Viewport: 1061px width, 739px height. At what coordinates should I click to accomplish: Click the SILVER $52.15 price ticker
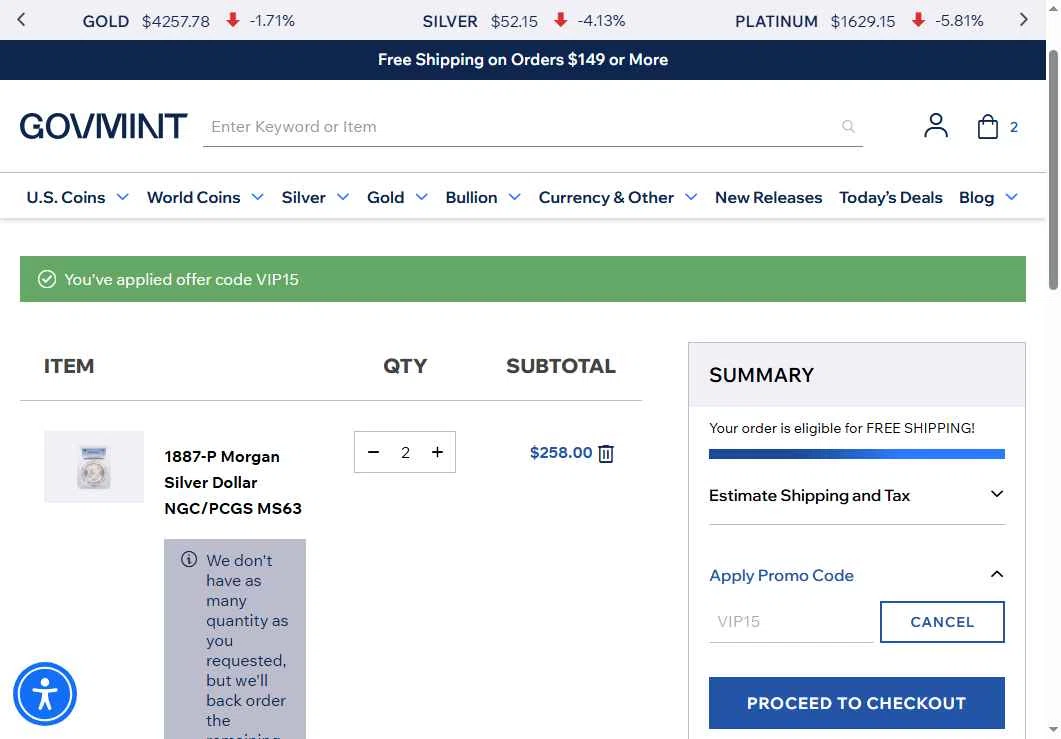coord(524,21)
